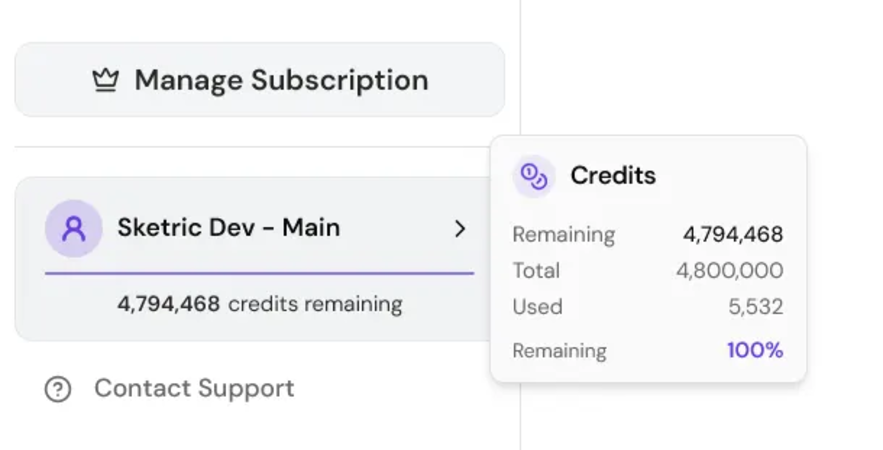Click the Credits popup title

click(613, 176)
